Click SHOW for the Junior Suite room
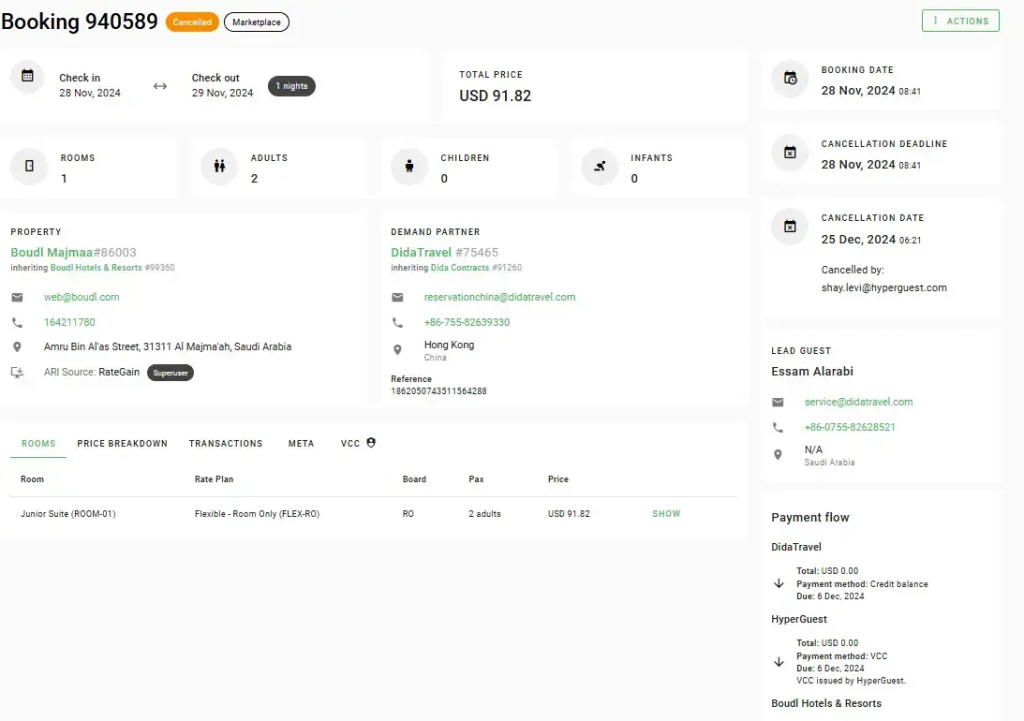Screen dimensions: 1024x721 [x=666, y=514]
